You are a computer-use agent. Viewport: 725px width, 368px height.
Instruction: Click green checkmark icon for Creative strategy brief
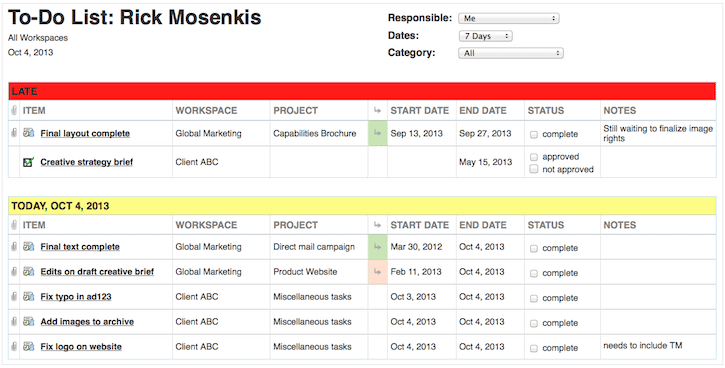click(29, 162)
